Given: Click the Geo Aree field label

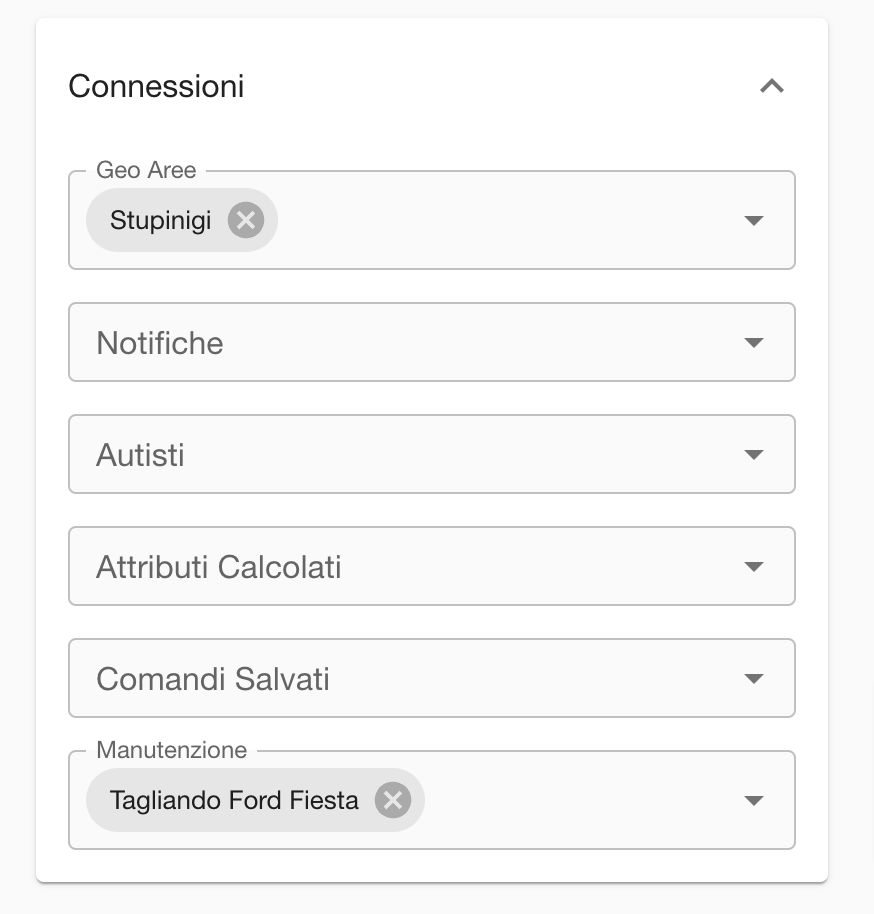Looking at the screenshot, I should (146, 170).
